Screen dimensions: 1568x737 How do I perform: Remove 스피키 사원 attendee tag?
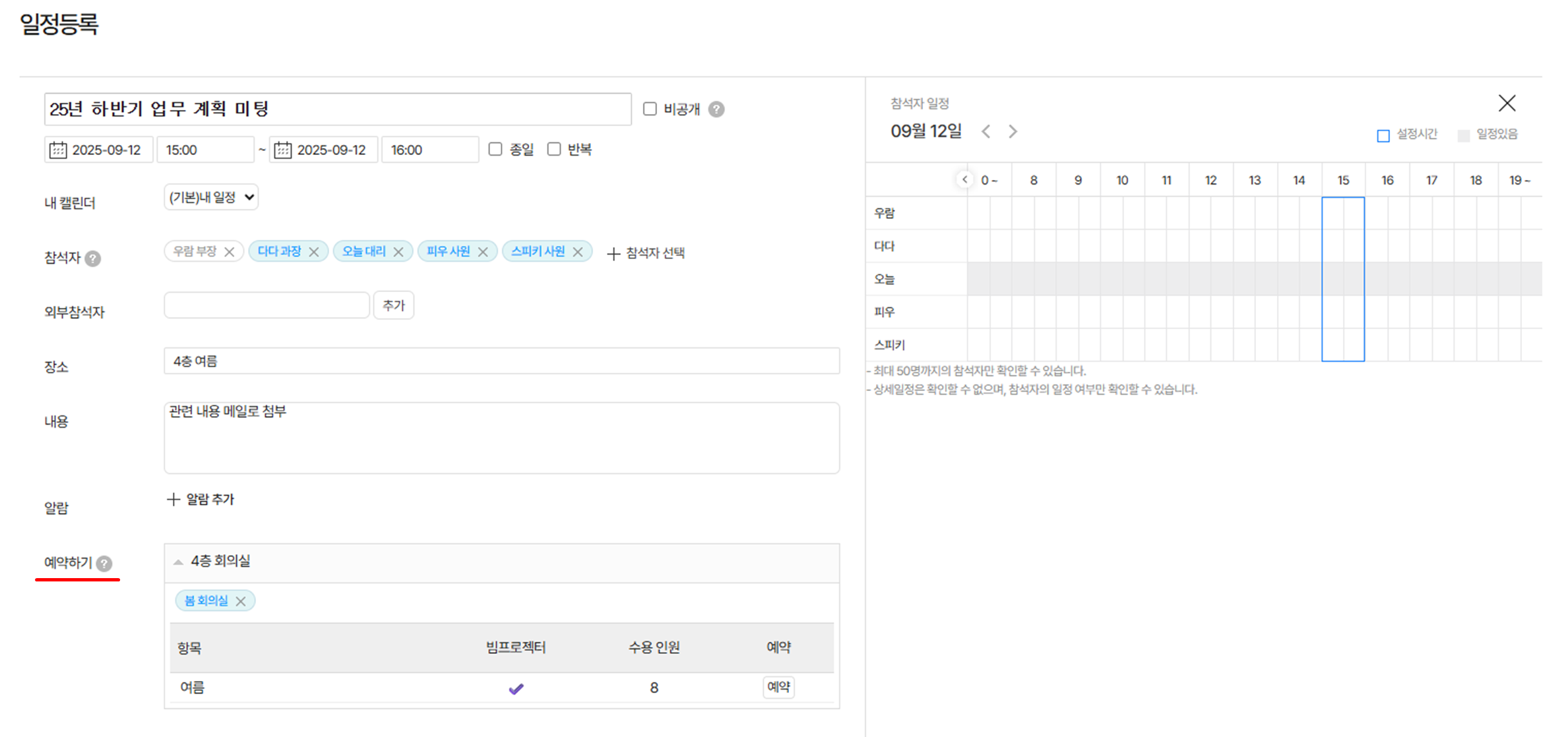click(578, 252)
